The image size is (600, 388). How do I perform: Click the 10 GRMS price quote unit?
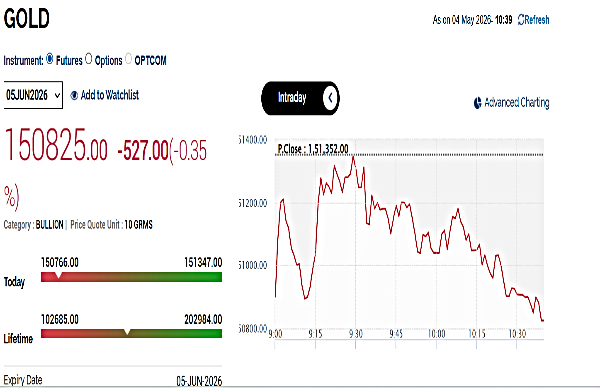[139, 225]
